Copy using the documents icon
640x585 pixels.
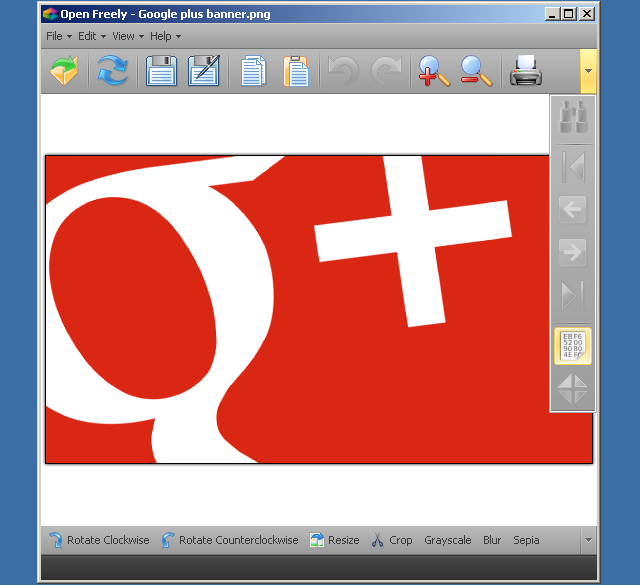[x=253, y=71]
